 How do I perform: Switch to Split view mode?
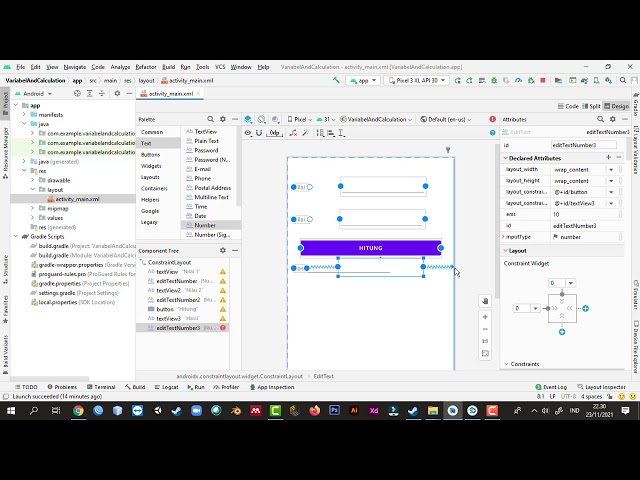coord(591,106)
